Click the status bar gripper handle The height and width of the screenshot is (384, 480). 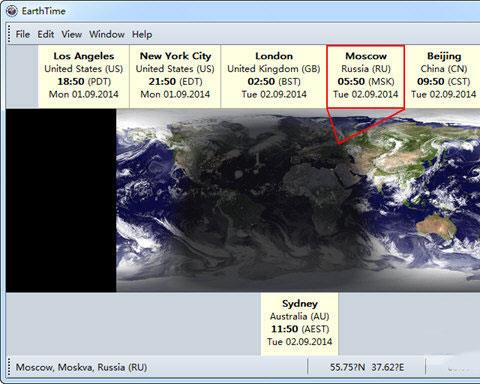[9, 367]
